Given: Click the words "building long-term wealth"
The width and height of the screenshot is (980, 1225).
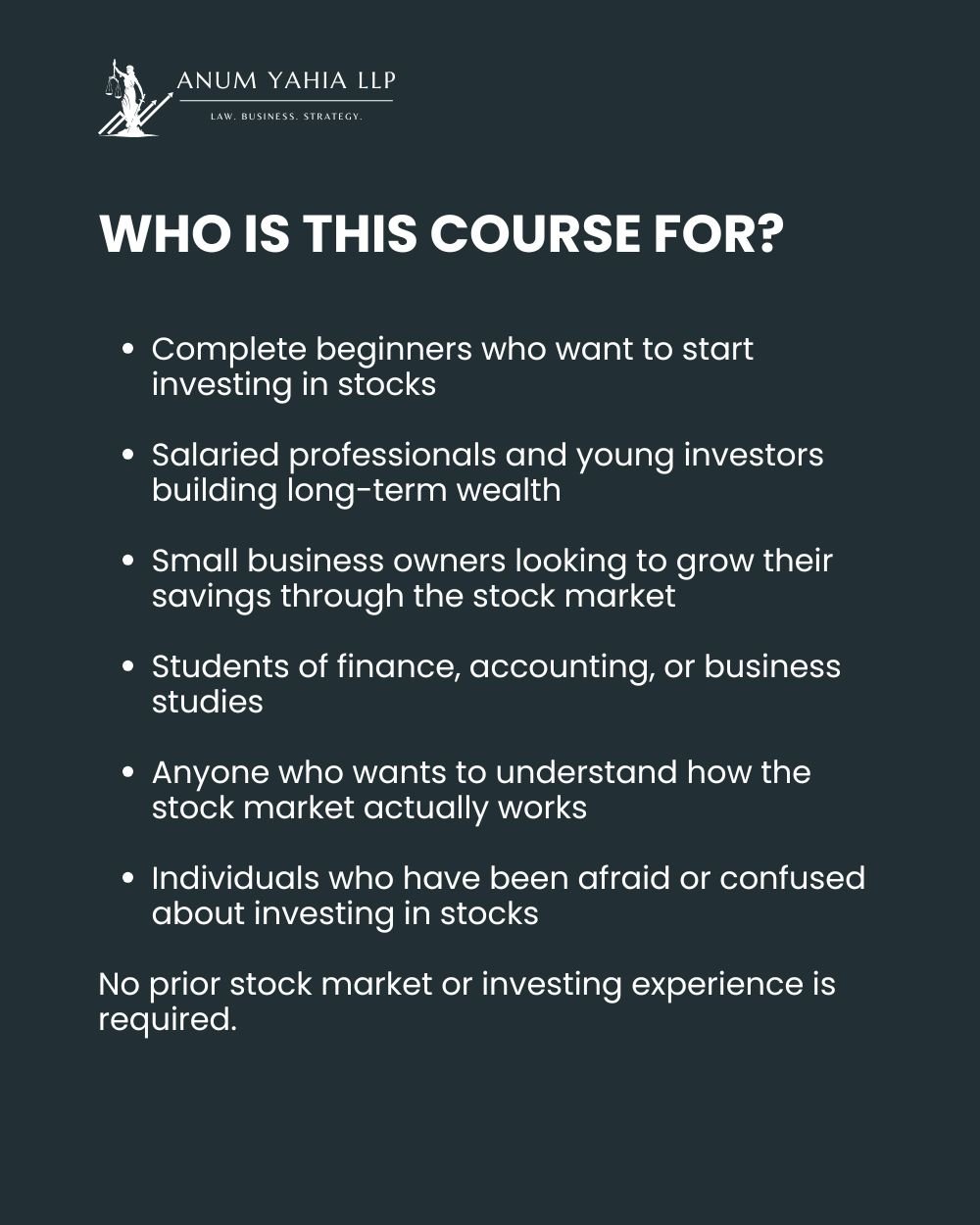Looking at the screenshot, I should 356,490.
